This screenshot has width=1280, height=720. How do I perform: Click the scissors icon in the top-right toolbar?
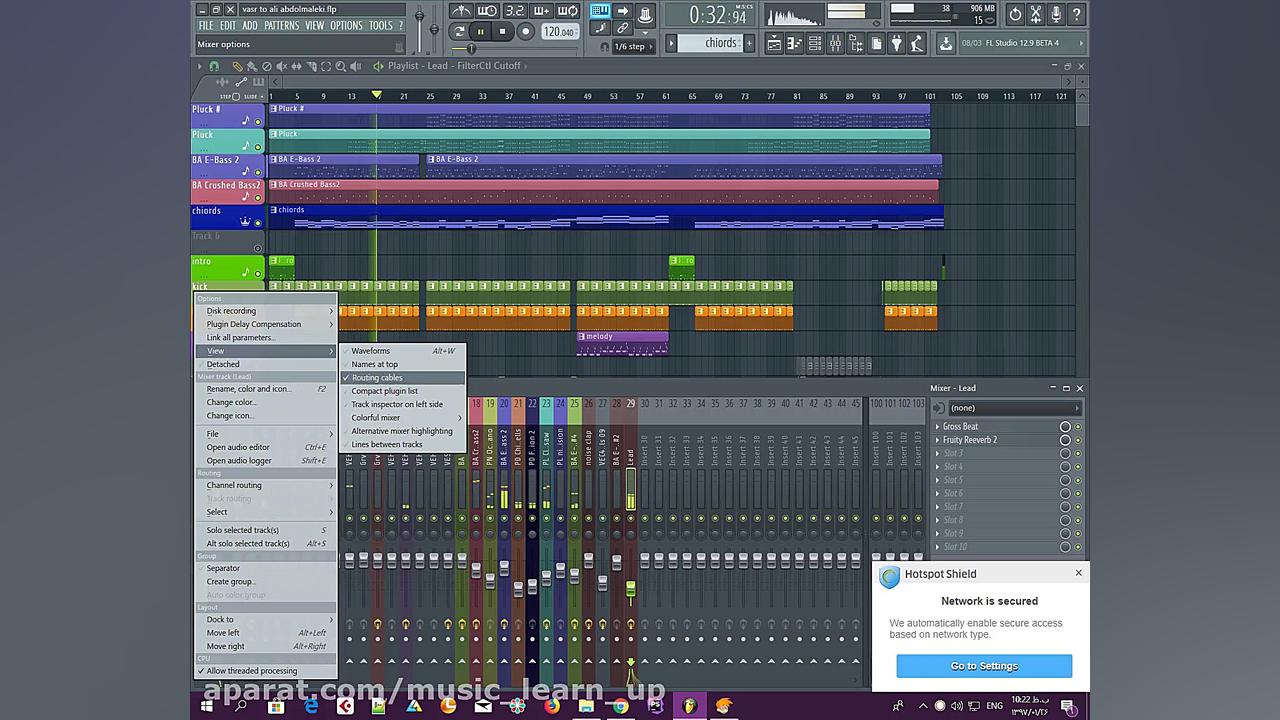(1035, 14)
